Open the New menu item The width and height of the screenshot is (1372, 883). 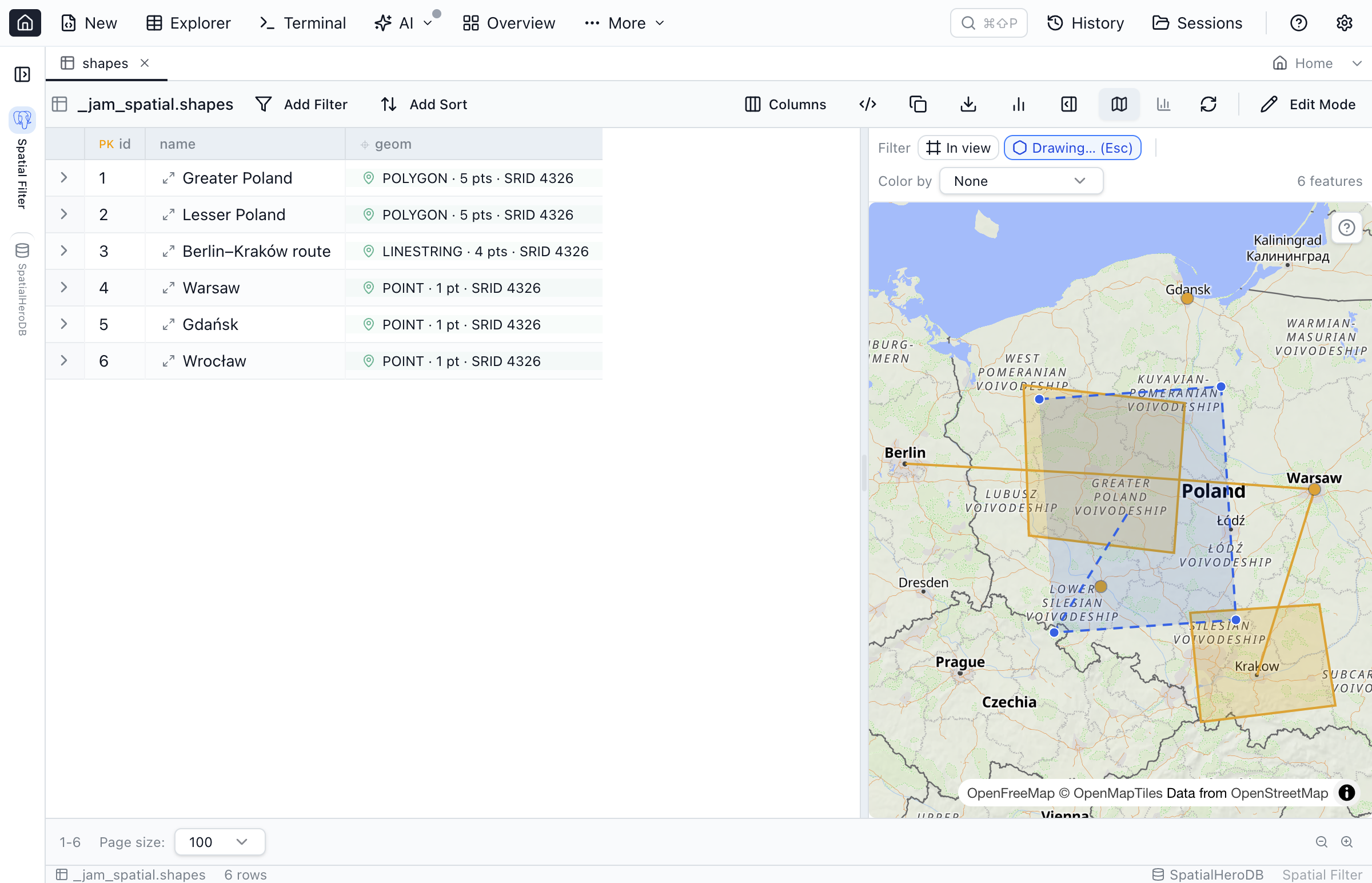coord(89,23)
